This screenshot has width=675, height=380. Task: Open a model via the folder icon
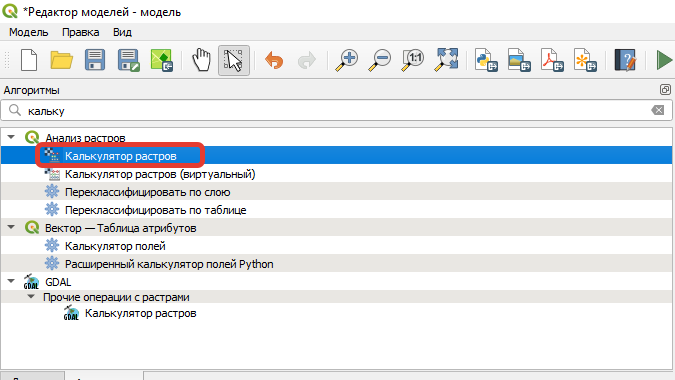62,60
